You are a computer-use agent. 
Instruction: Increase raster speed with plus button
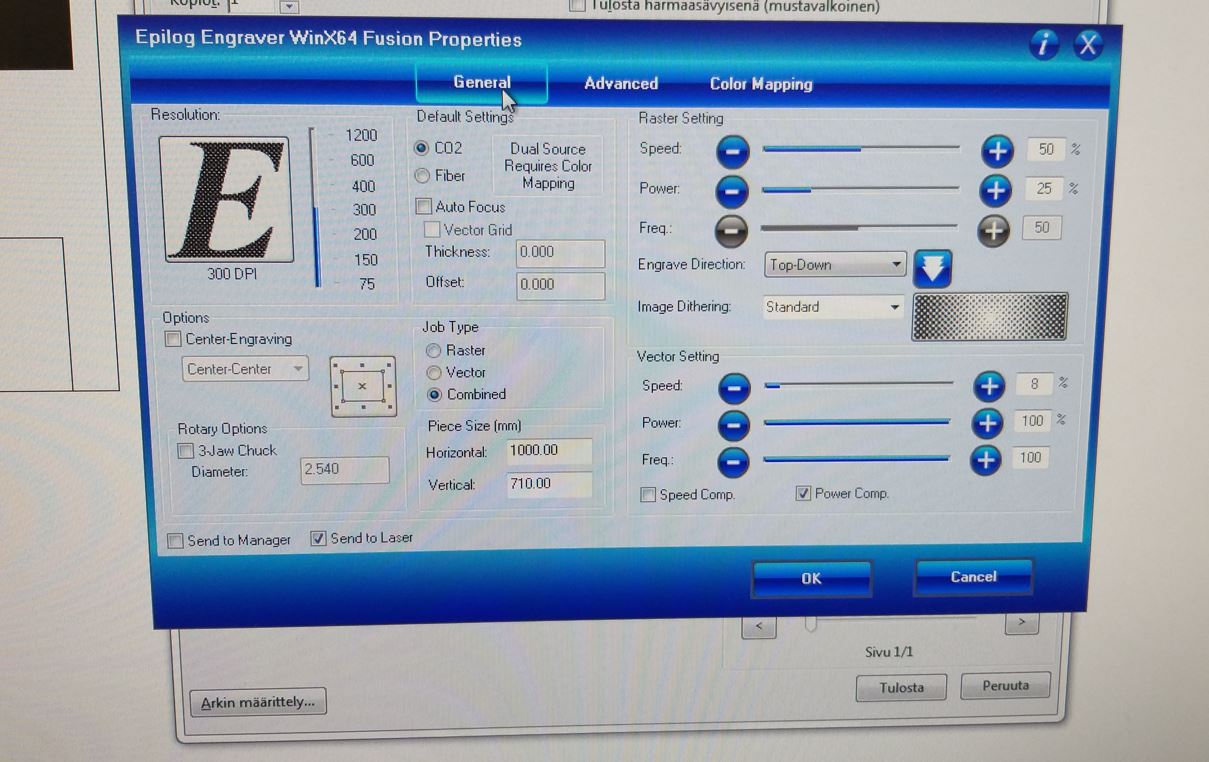point(997,151)
